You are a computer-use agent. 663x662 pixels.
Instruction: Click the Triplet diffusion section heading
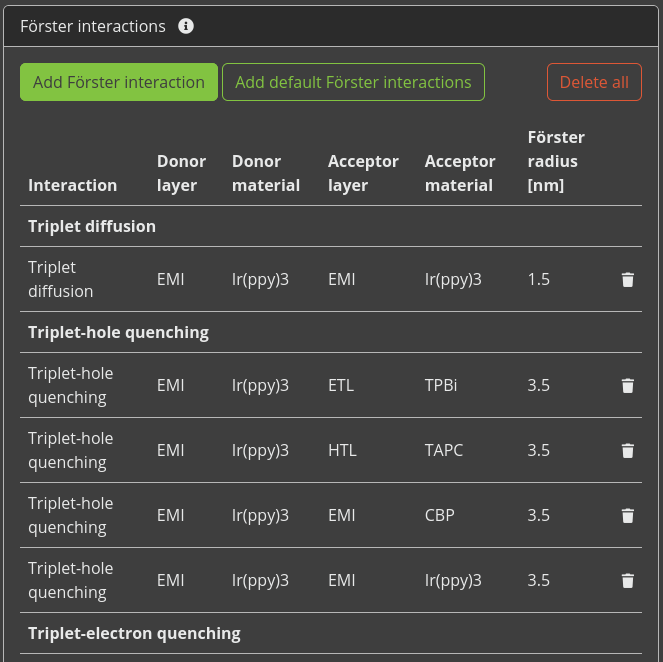coord(92,226)
